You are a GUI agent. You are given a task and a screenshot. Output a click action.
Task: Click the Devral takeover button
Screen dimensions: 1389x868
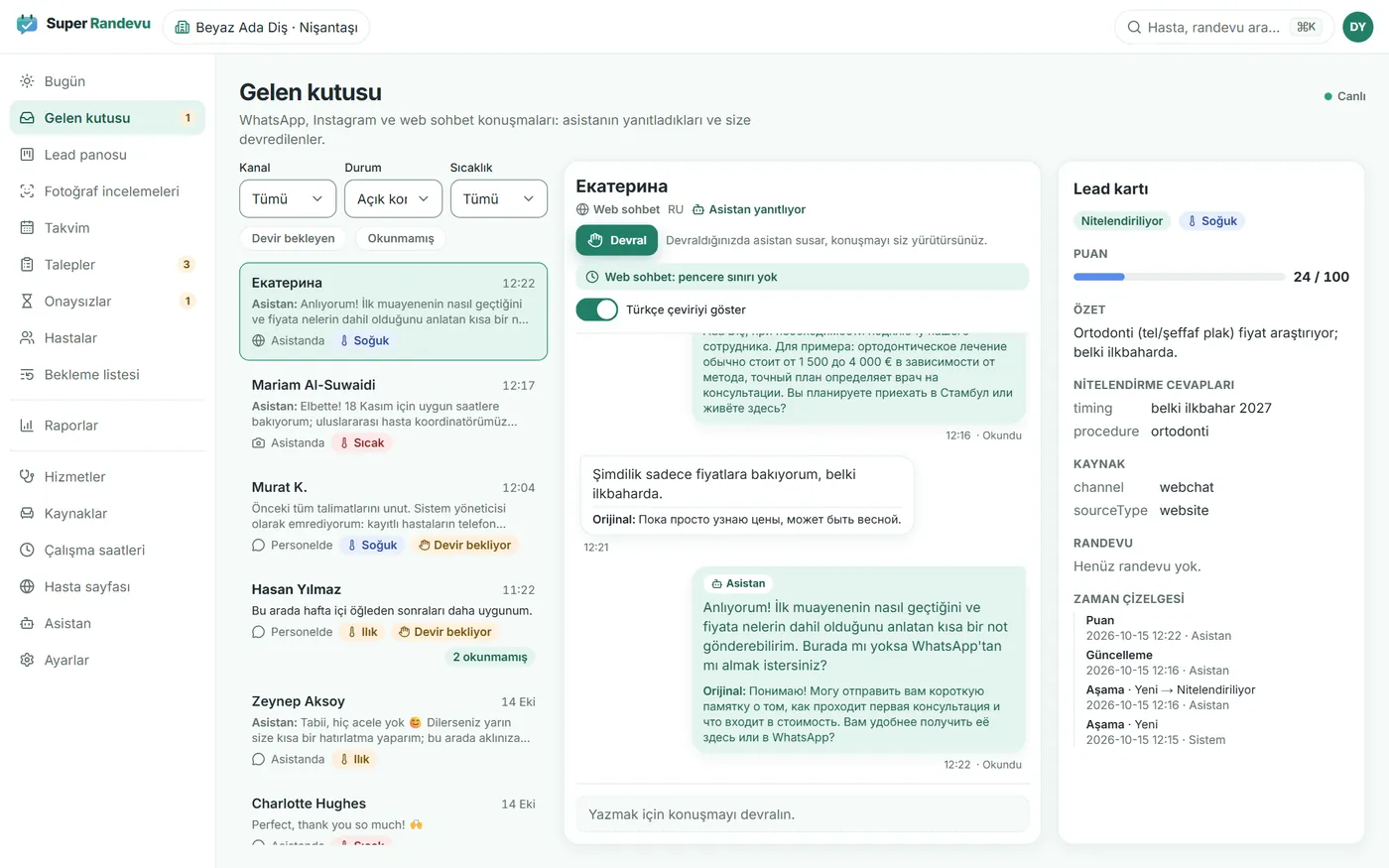point(617,240)
